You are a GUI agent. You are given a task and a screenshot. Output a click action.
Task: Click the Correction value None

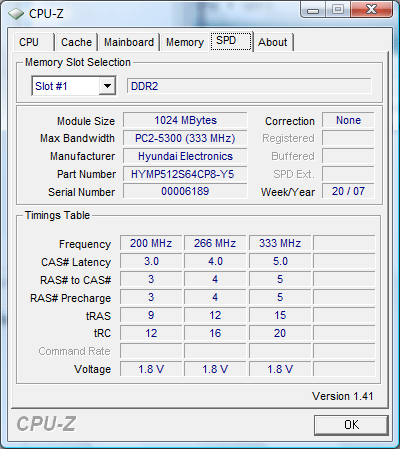(x=348, y=120)
